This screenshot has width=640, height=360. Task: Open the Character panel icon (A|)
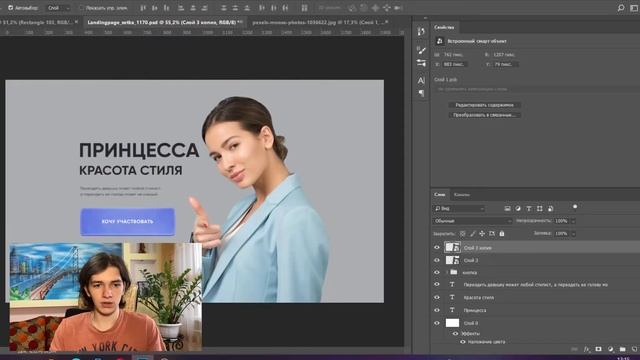tap(421, 80)
